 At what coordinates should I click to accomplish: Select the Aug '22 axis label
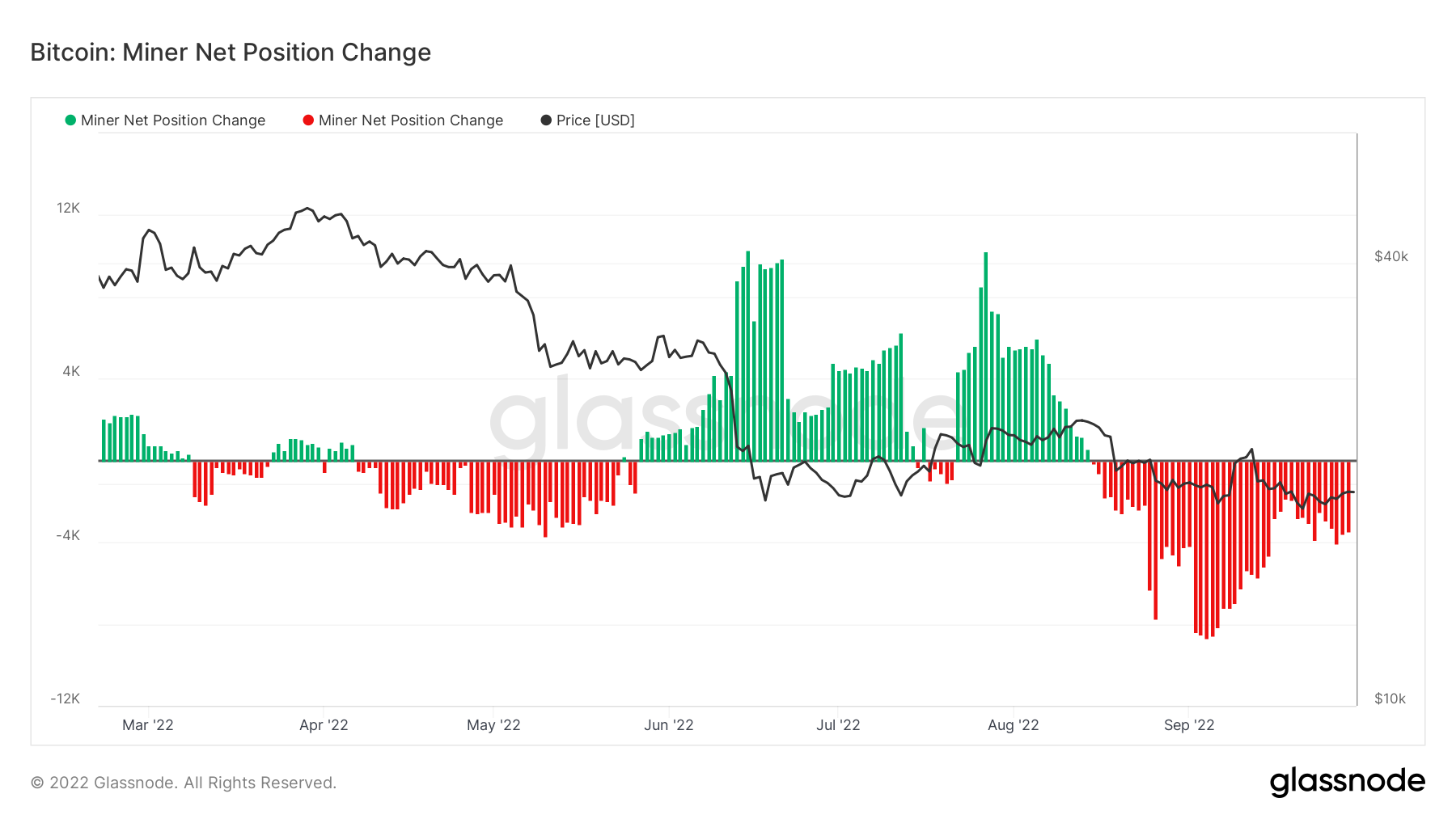[x=1013, y=725]
